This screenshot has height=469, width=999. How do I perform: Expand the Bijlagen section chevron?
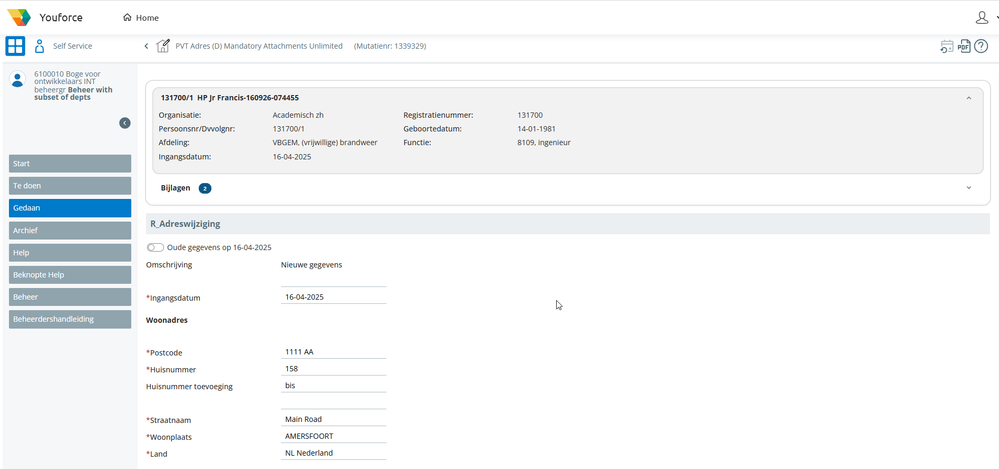[x=969, y=188]
